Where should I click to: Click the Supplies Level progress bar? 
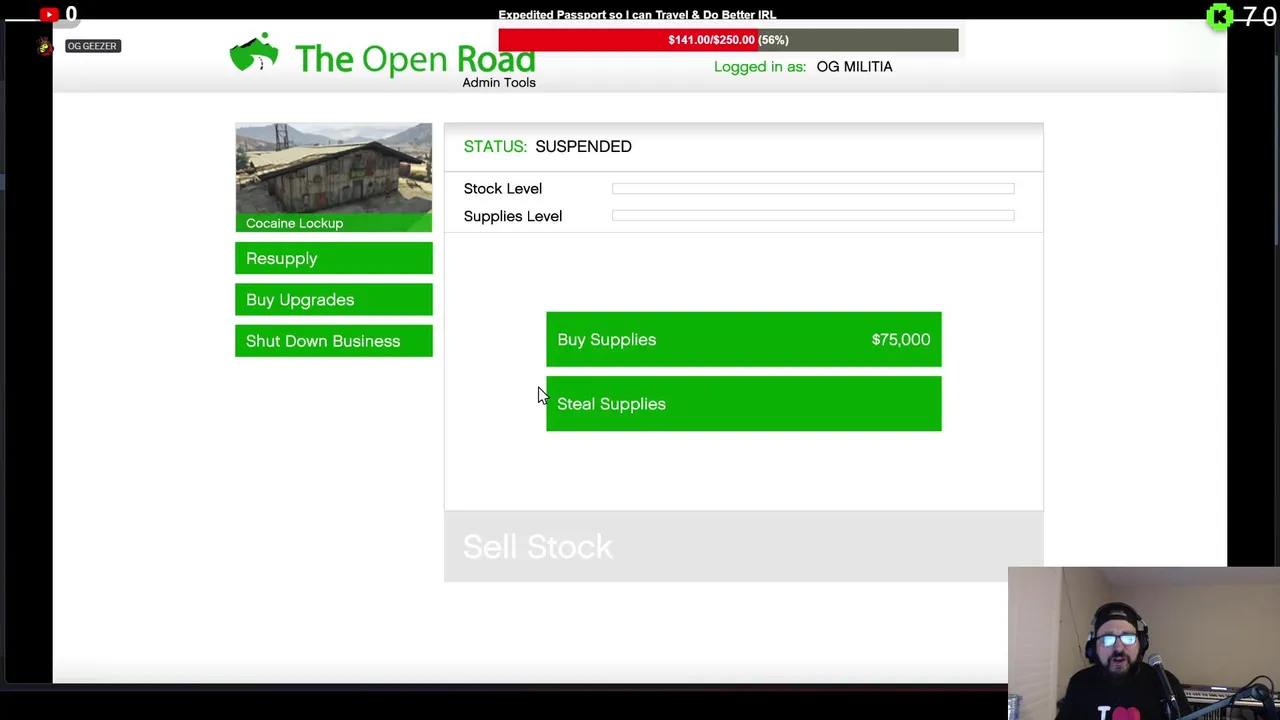[x=813, y=216]
